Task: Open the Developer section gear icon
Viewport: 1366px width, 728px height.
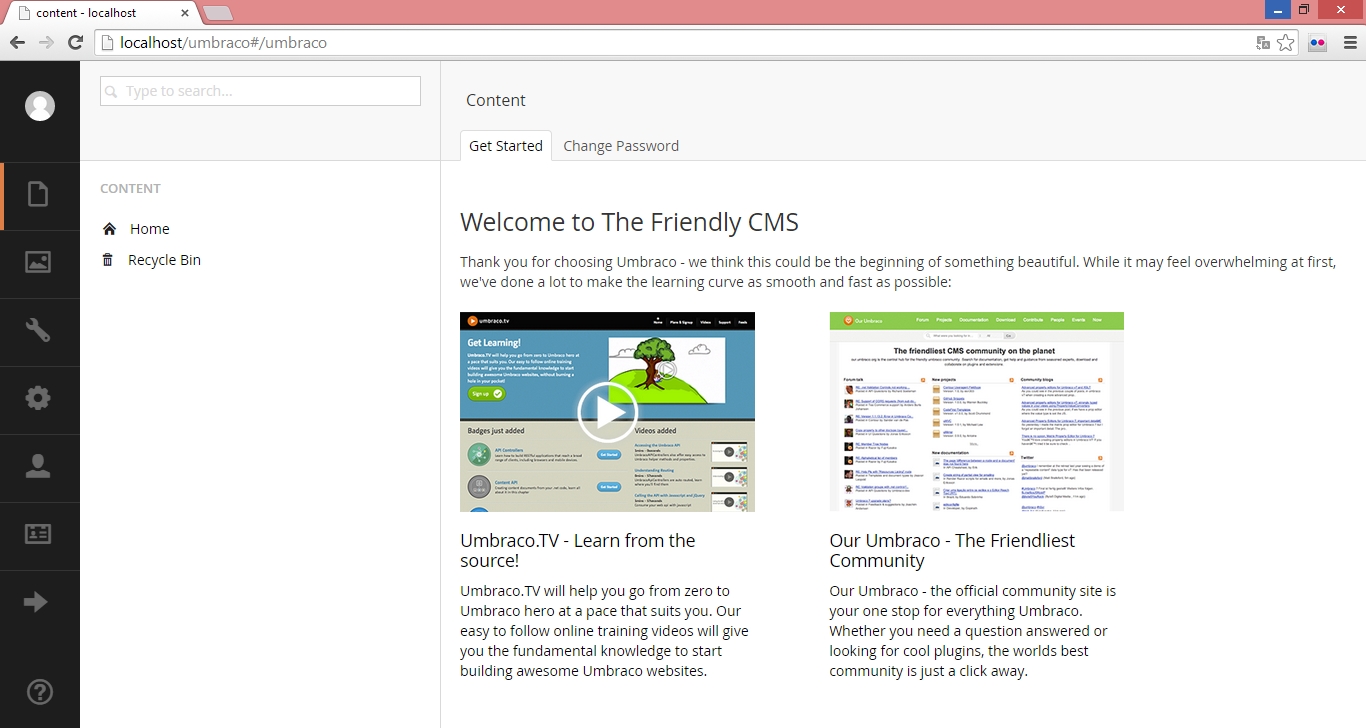Action: coord(38,398)
